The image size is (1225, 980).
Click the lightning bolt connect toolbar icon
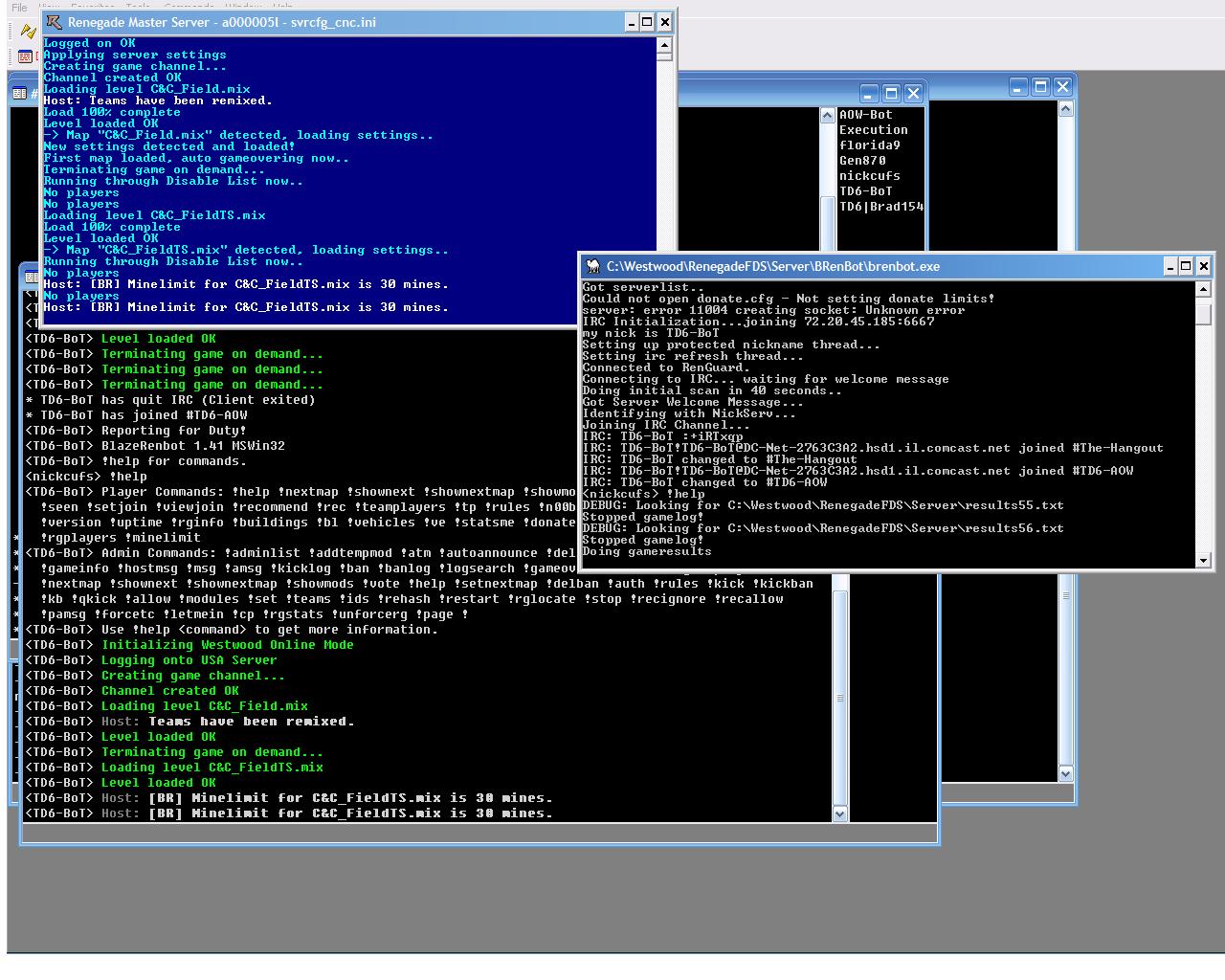point(28,32)
